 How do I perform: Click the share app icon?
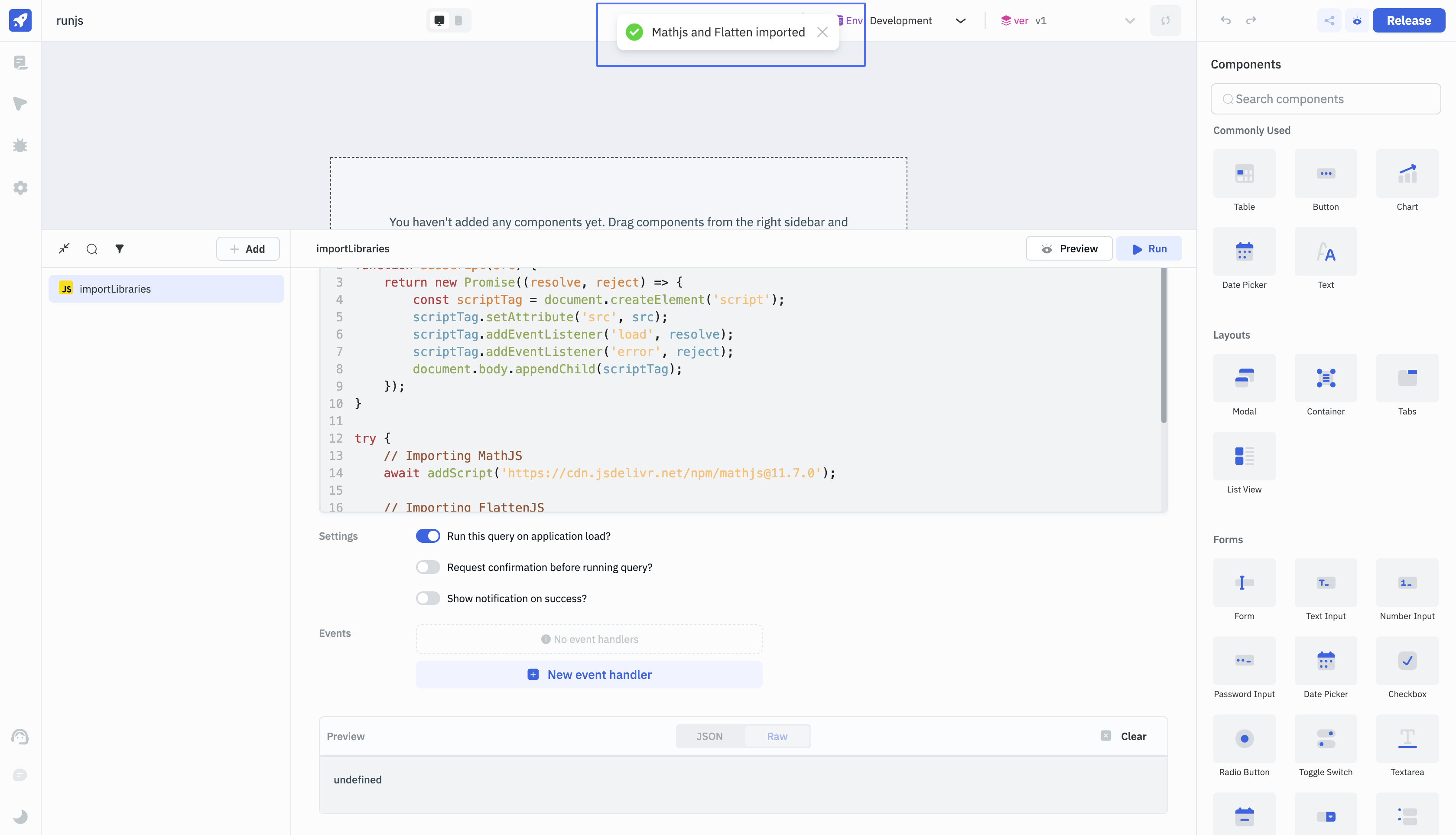pos(1329,21)
